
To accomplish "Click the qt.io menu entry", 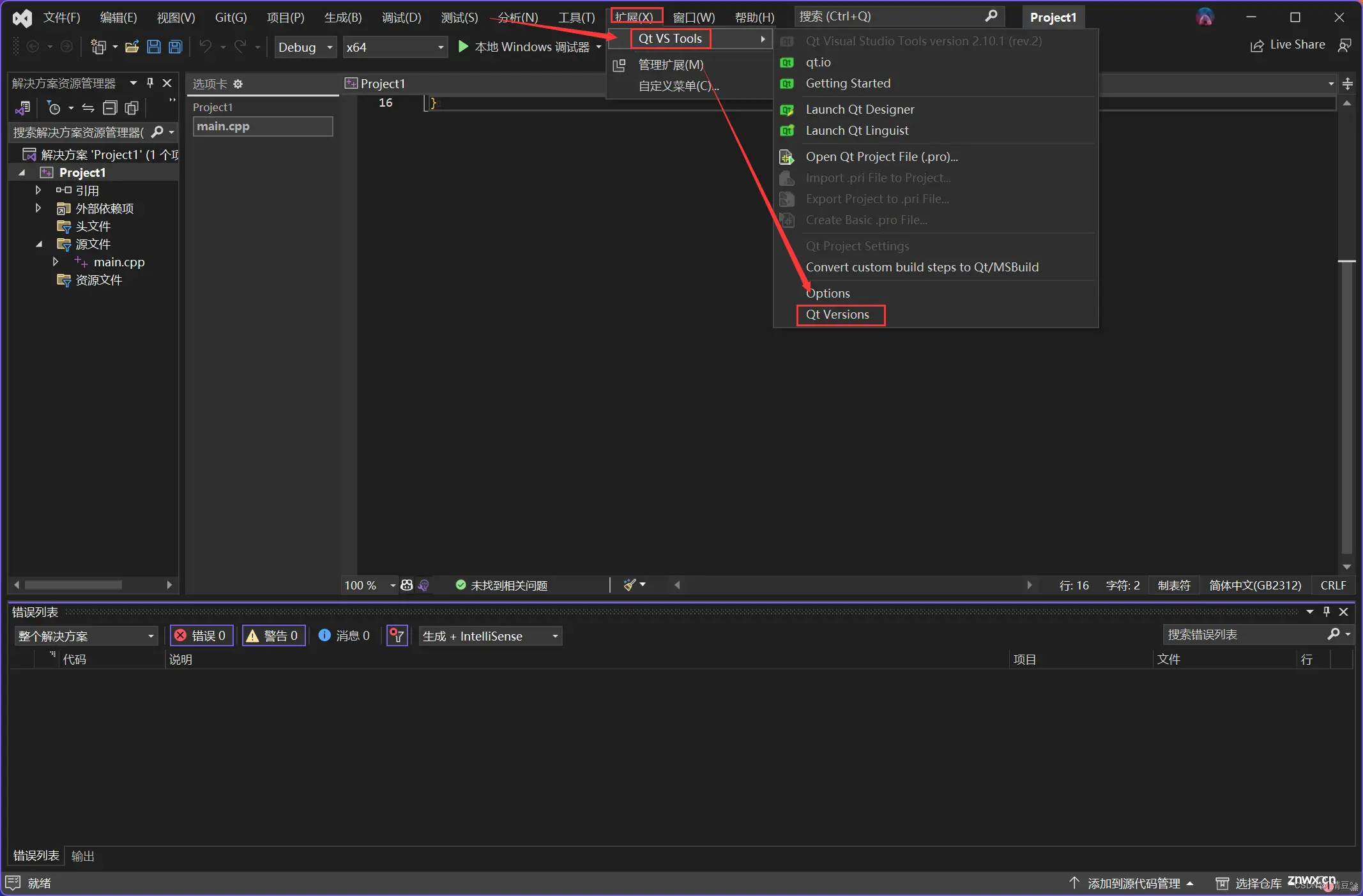I will [x=818, y=62].
